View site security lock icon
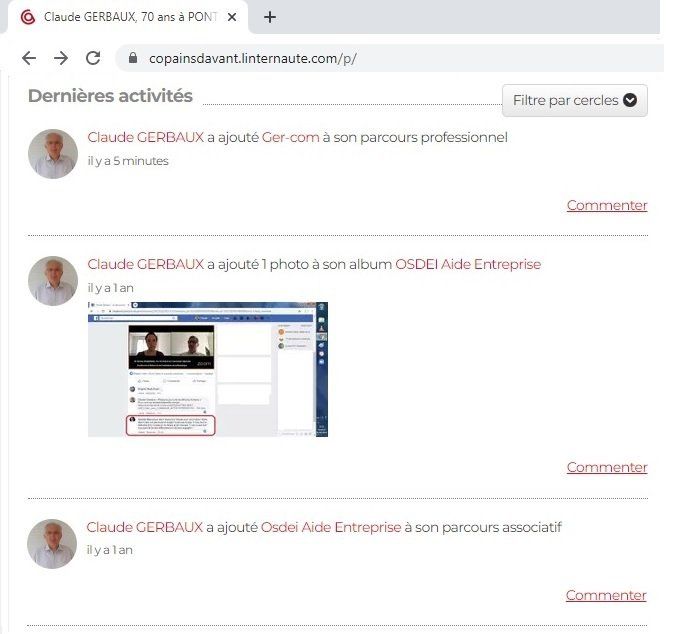The image size is (676, 634). (x=133, y=58)
